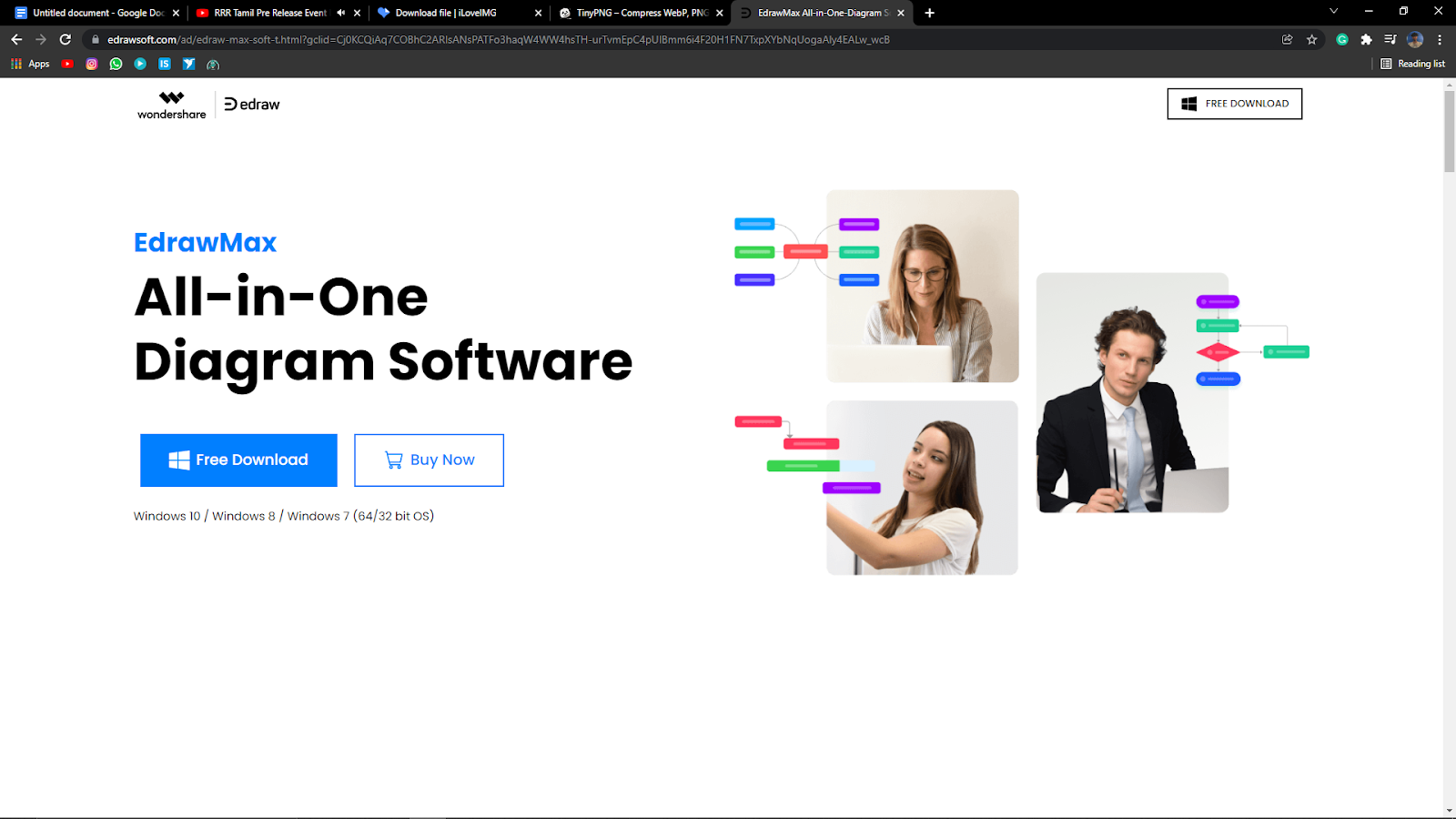Open the tab search dropdown
This screenshot has width=1456, height=819.
[1333, 12]
